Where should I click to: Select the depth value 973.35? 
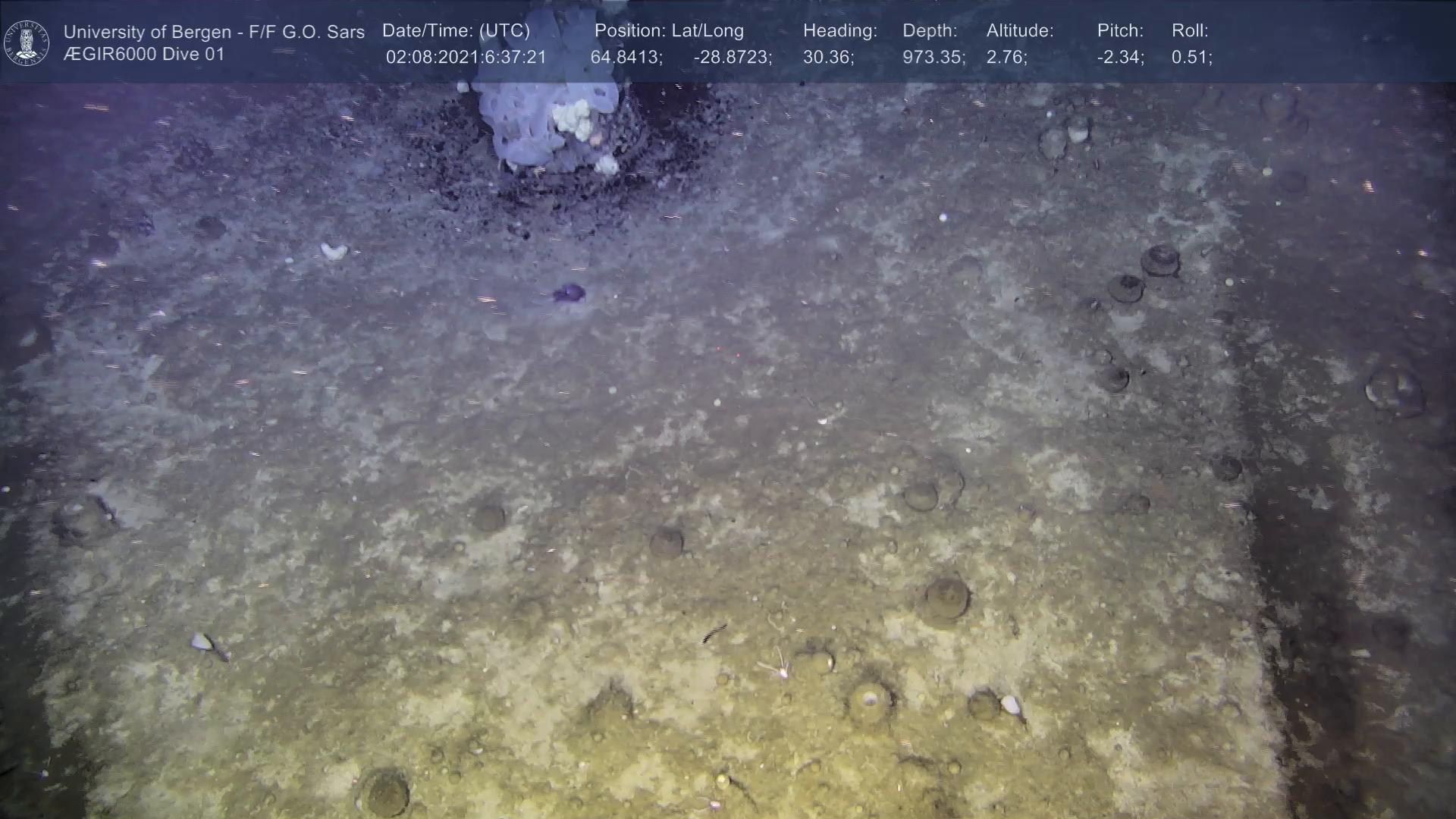coord(934,58)
